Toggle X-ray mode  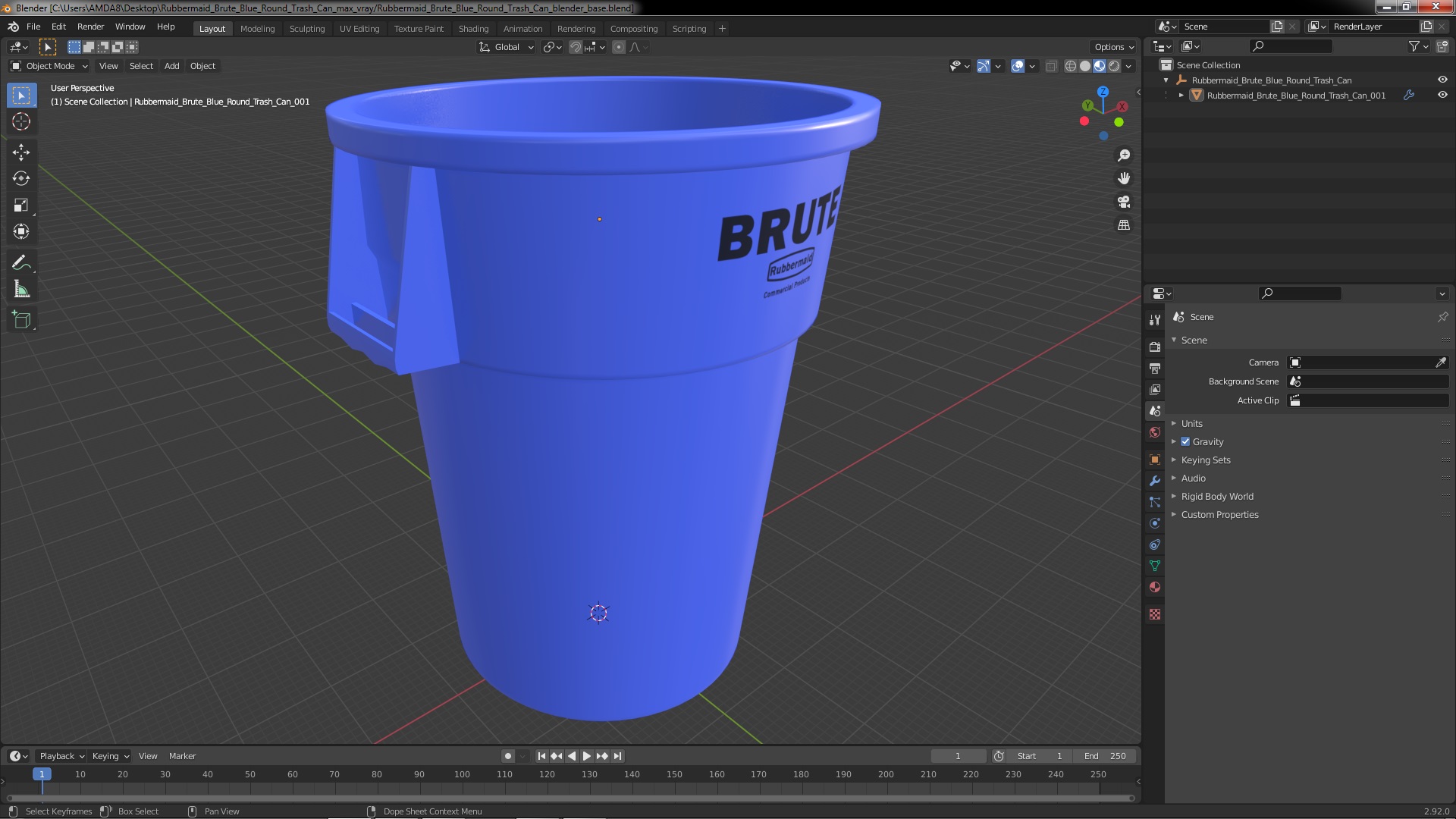pyautogui.click(x=1051, y=66)
